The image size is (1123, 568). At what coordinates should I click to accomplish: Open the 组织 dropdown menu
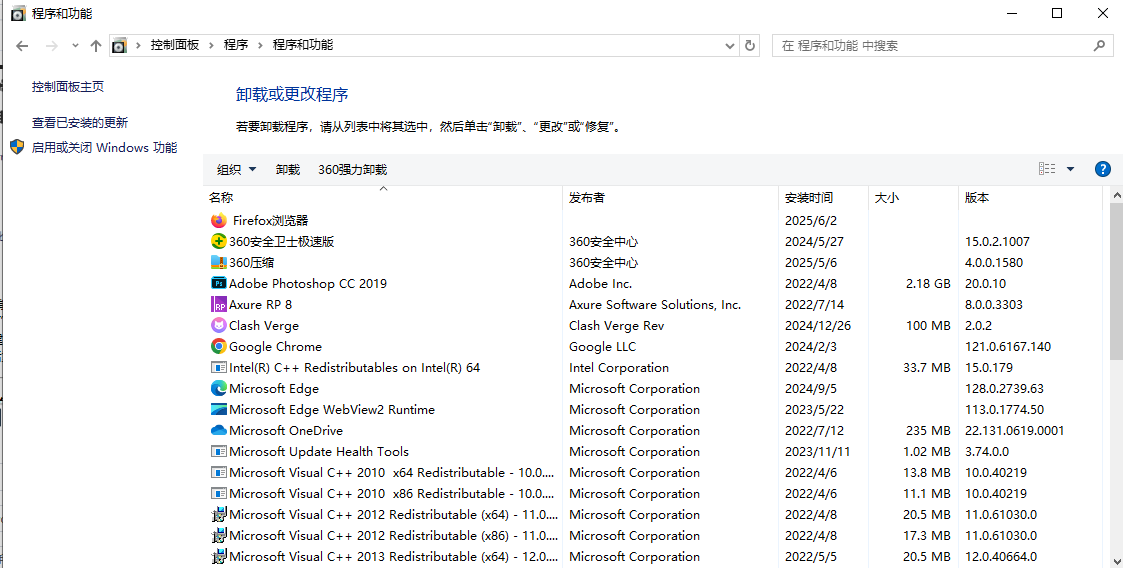236,170
